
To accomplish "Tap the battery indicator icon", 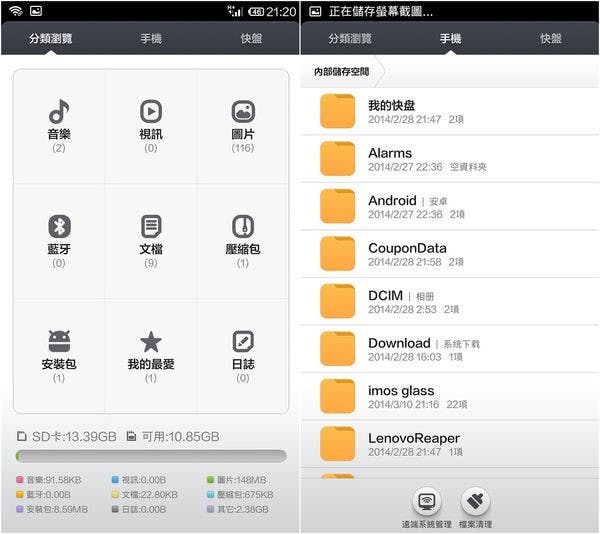I will (256, 11).
